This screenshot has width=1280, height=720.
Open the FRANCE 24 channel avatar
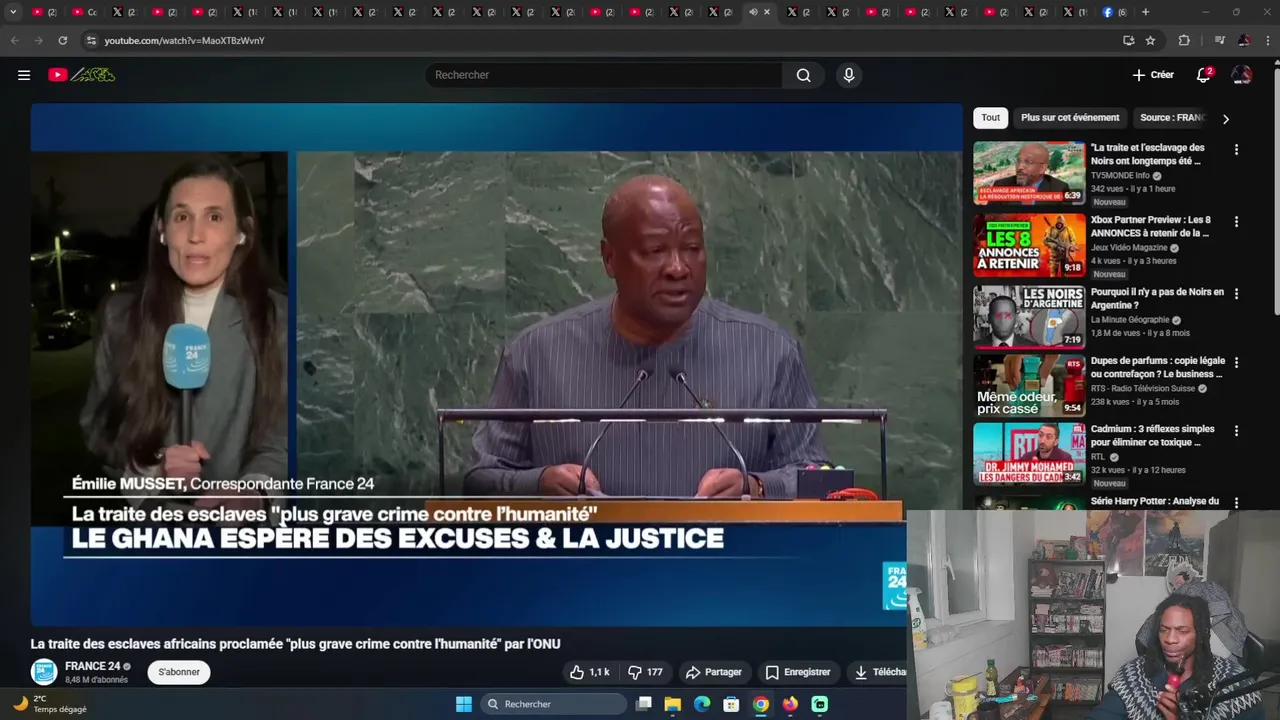[44, 672]
